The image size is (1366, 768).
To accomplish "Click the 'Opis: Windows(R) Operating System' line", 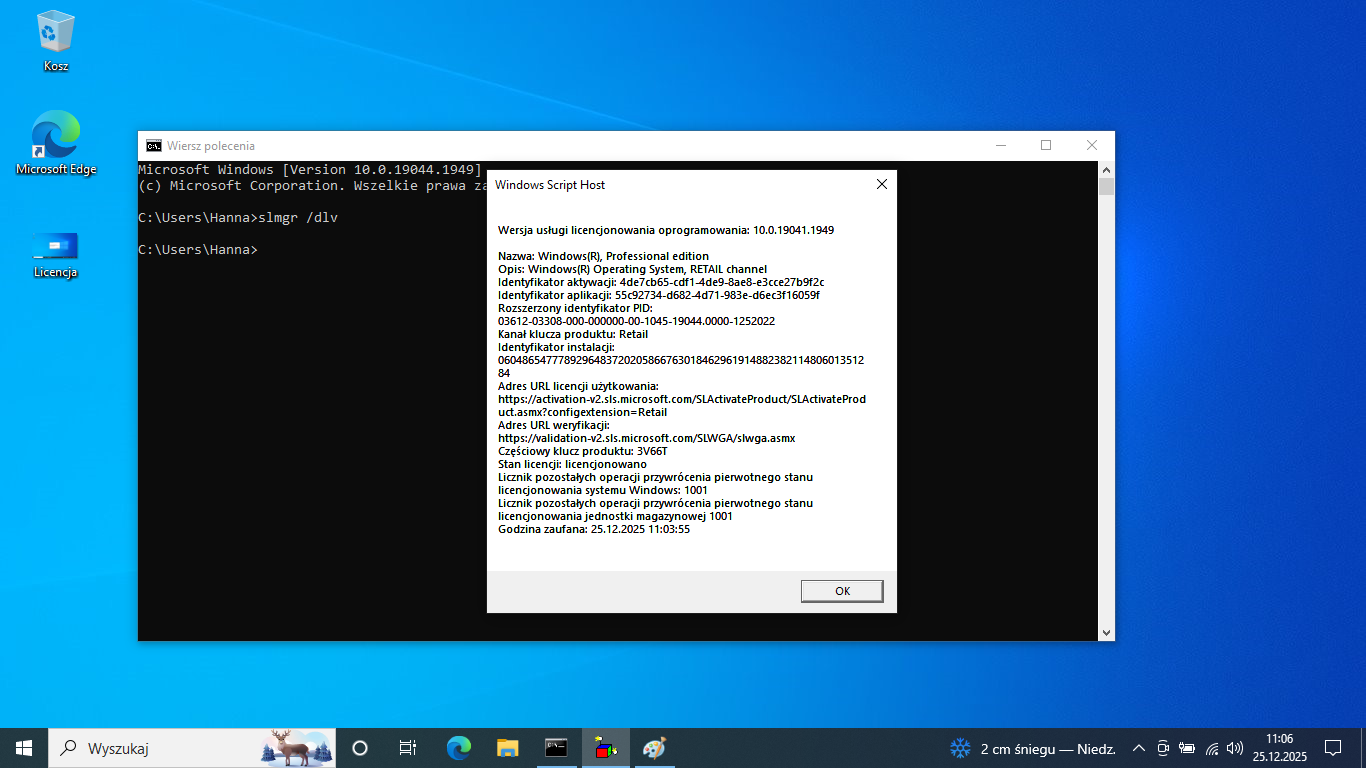I will (632, 269).
